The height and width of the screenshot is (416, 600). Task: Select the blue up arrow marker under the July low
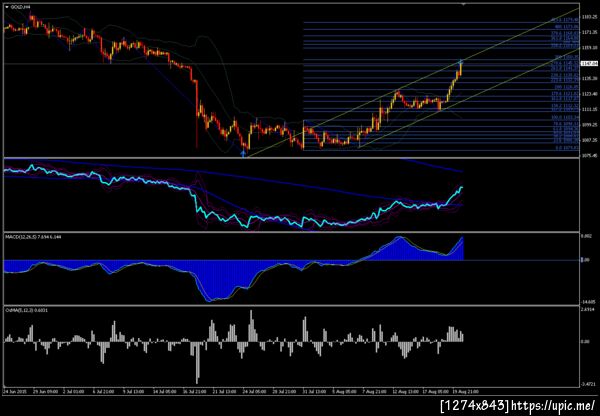(243, 153)
